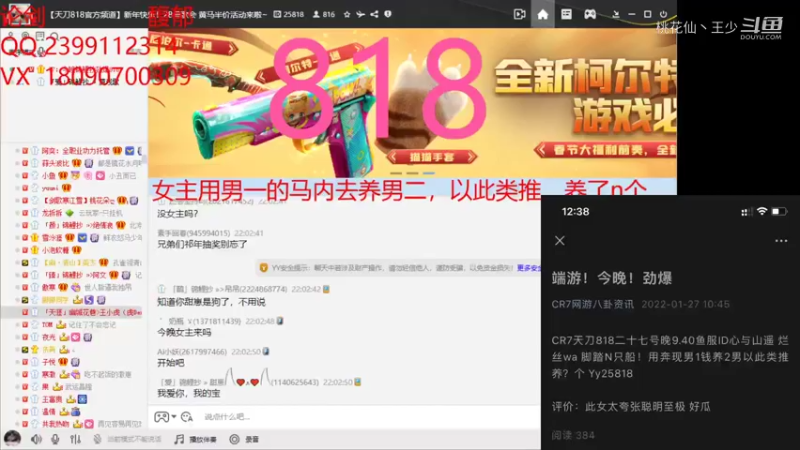Open the channel template list icon

(x=566, y=14)
